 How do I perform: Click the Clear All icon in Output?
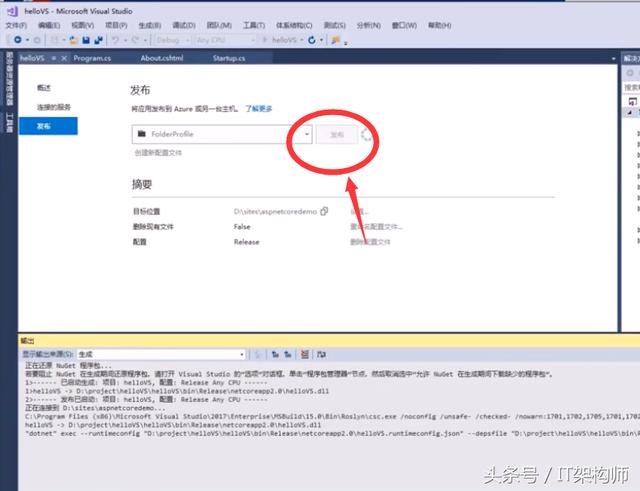pos(304,354)
